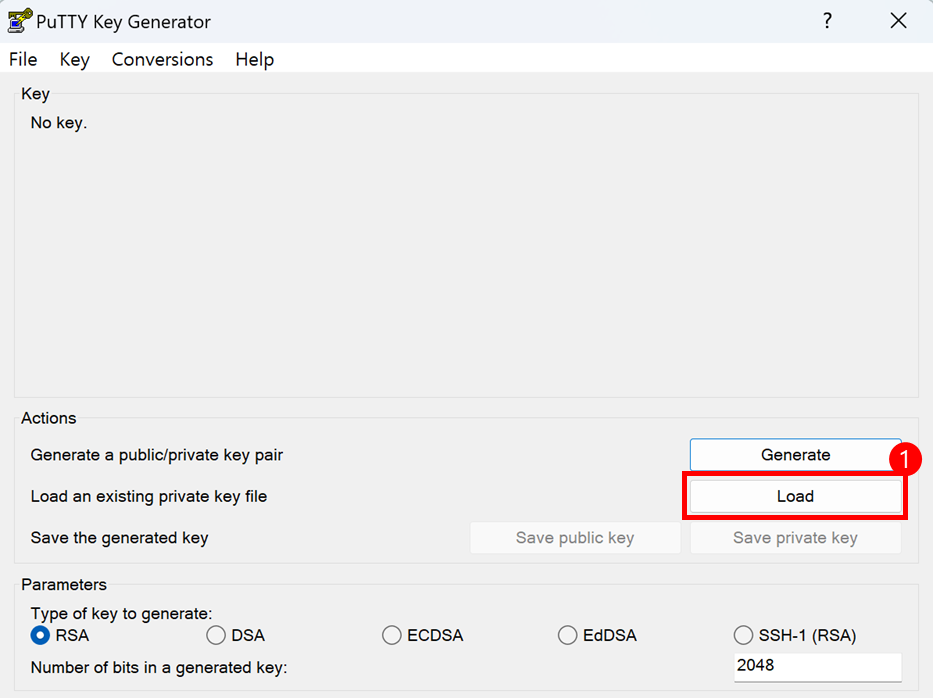
Task: Click the question mark help button
Action: click(827, 21)
